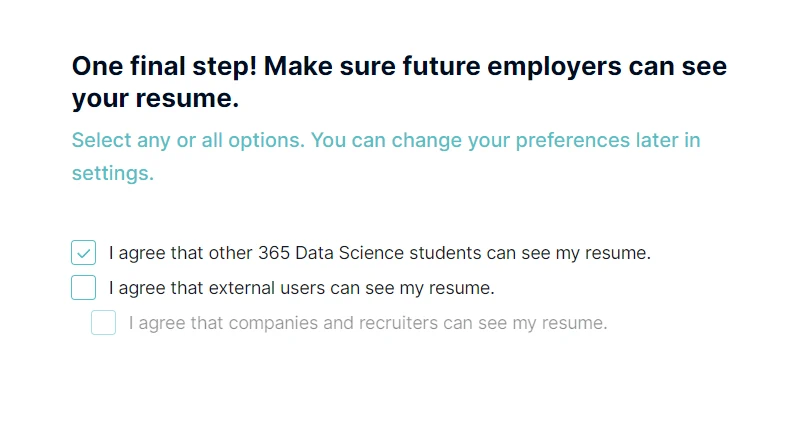The height and width of the screenshot is (427, 802).
Task: Click the "Select any or all options" subtitle
Action: [187, 140]
